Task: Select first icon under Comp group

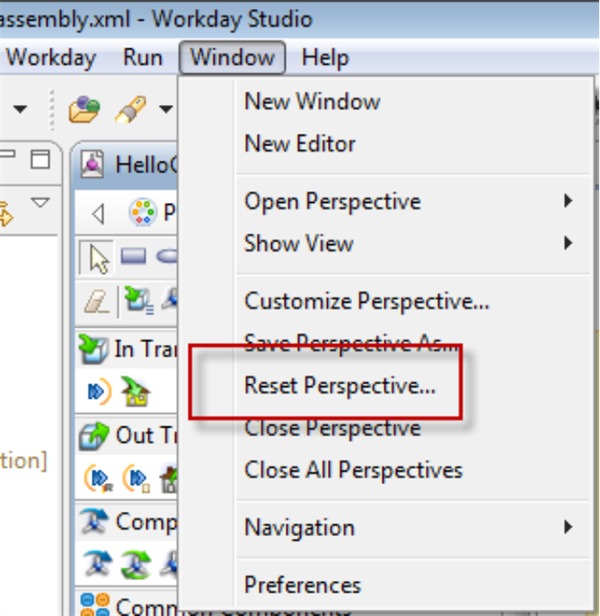Action: tap(97, 564)
